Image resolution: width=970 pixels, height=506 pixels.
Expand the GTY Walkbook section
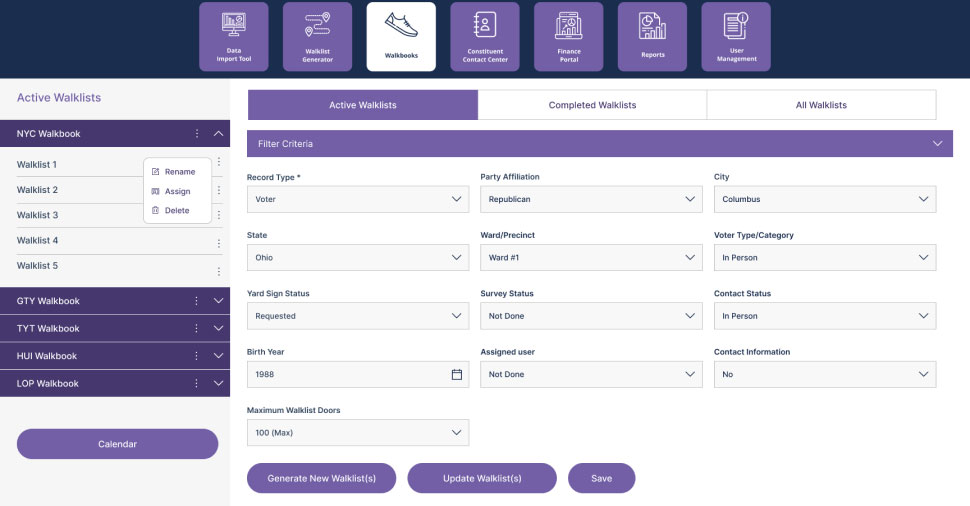(x=219, y=301)
